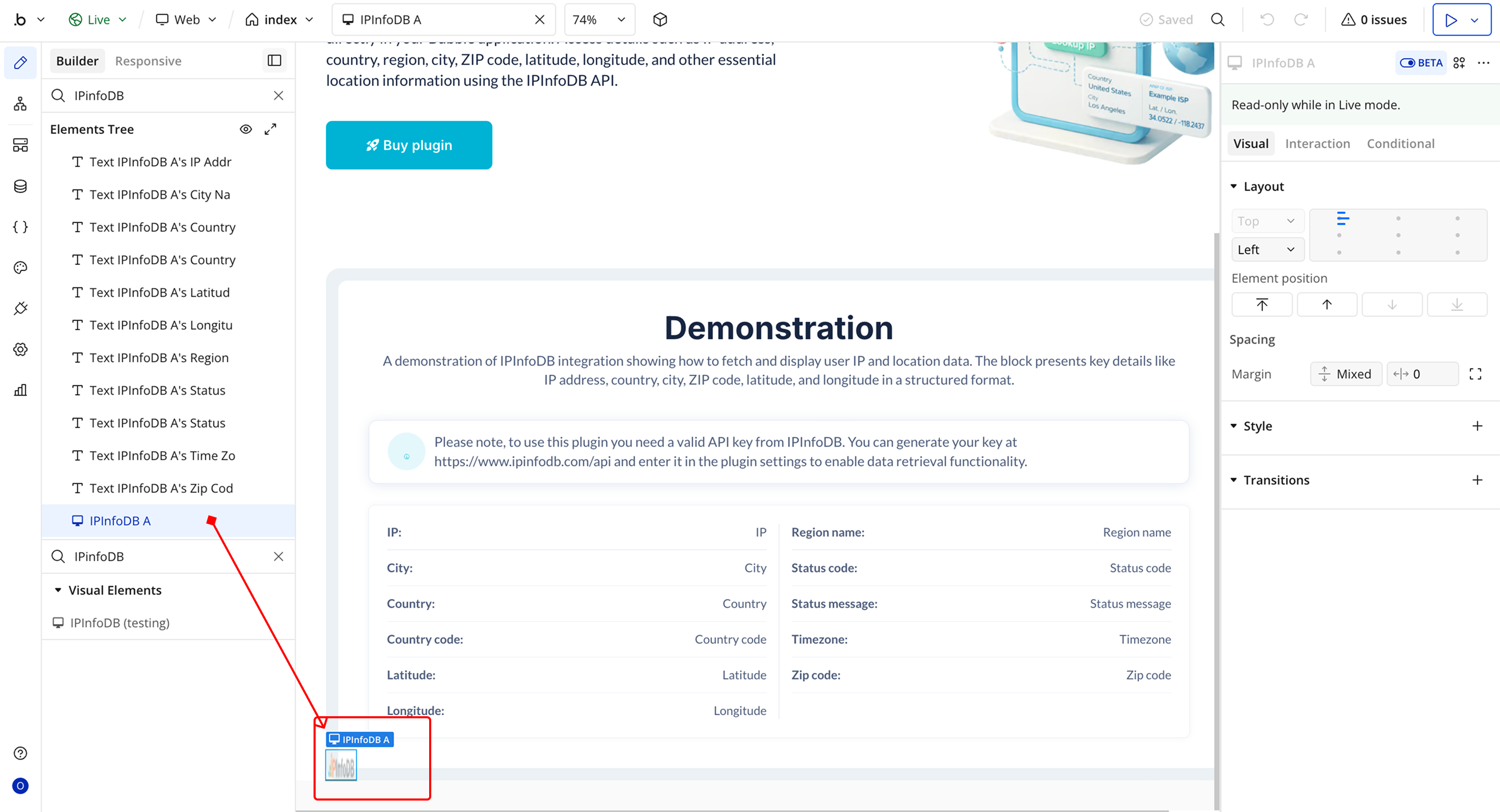Select Text IPInfoDB A's Region tree item
This screenshot has height=812, width=1500.
158,358
